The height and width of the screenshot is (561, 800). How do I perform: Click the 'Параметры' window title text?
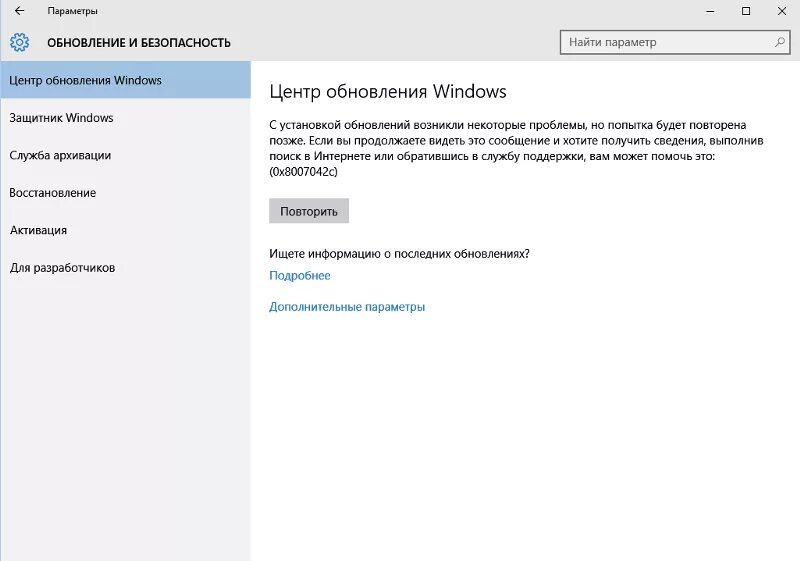pos(72,11)
